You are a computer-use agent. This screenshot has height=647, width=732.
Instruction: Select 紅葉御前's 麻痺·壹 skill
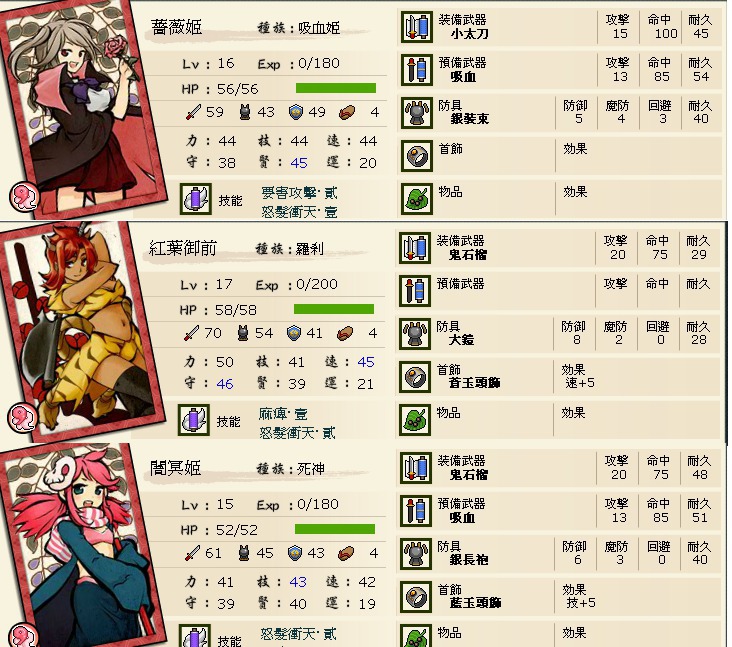(x=283, y=413)
